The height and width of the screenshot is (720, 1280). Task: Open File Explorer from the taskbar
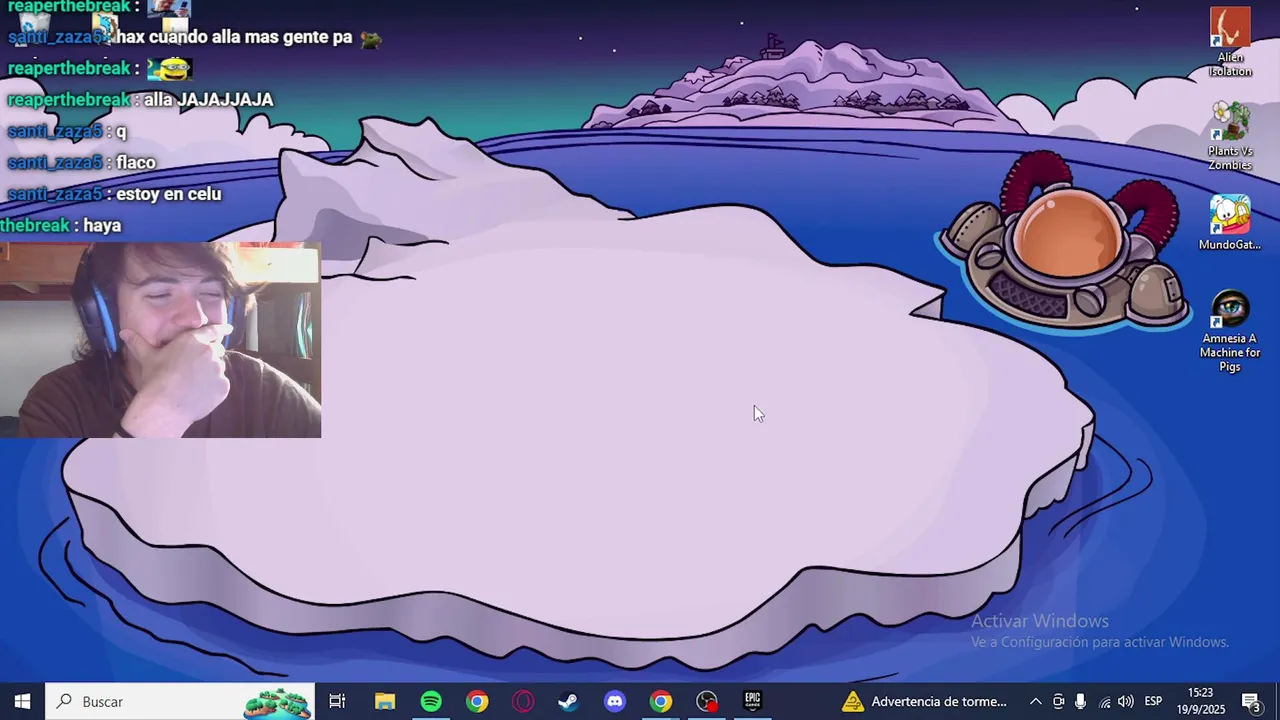point(385,701)
